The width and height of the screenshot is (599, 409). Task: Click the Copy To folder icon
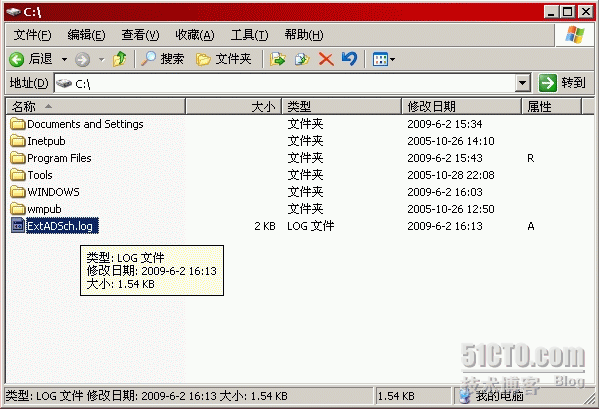click(302, 59)
